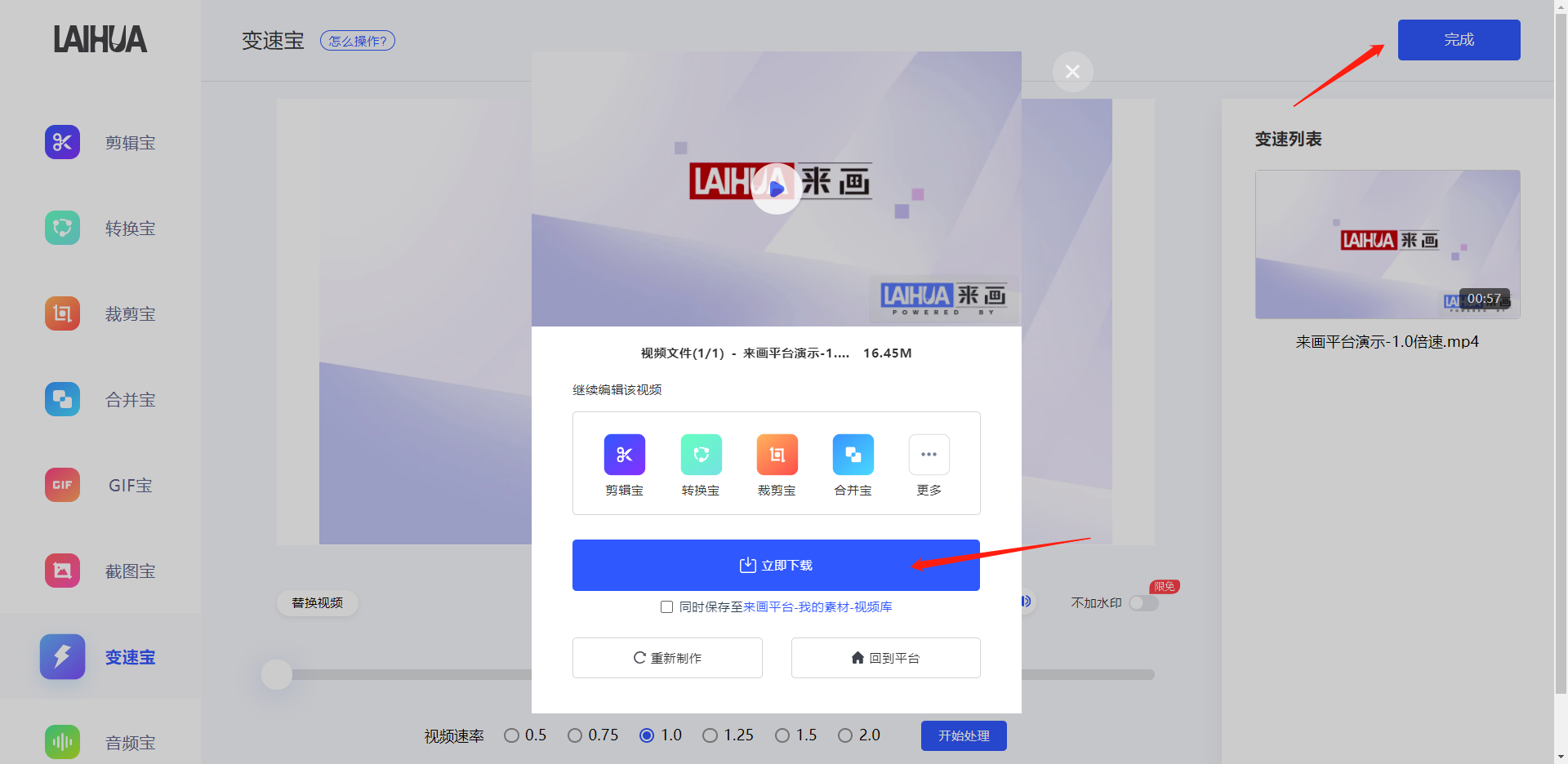Click 继续编辑该视频 label
1568x764 pixels.
pos(617,390)
